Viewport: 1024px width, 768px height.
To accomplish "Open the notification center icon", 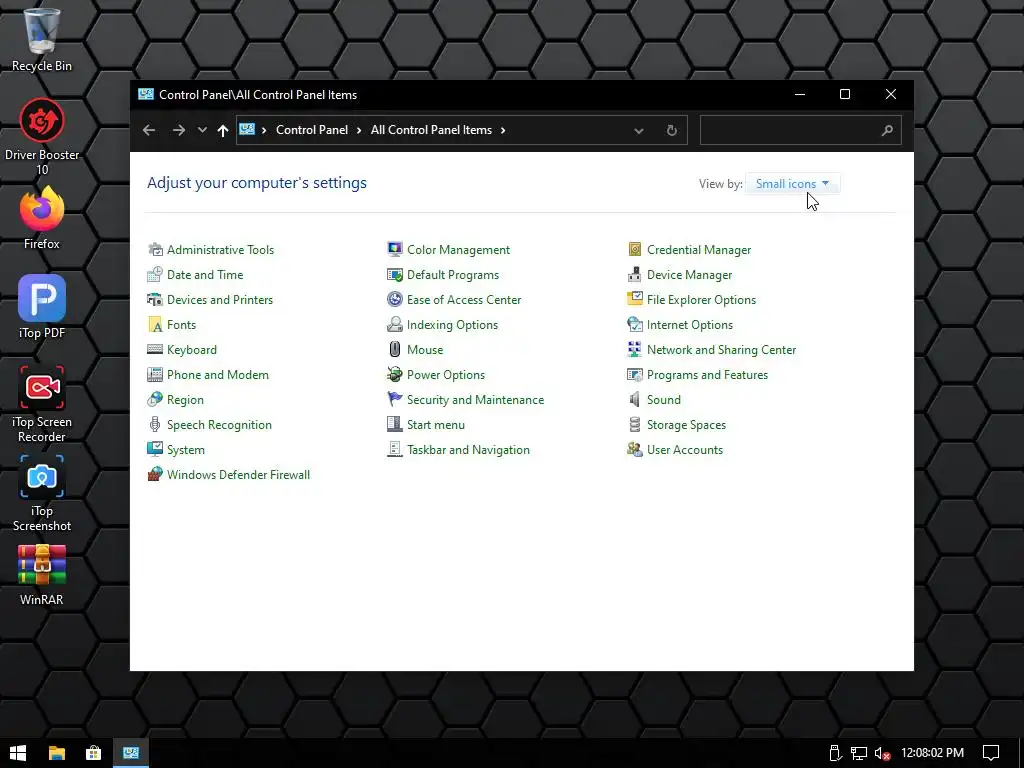I will (x=991, y=753).
